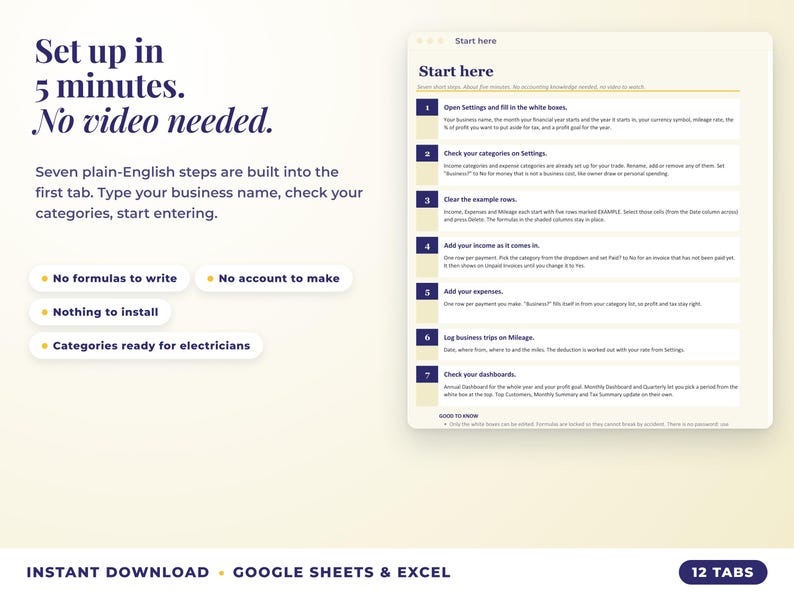This screenshot has height=596, width=794.
Task: Click 'Log business trips on Mileage.' heading
Action: (489, 338)
